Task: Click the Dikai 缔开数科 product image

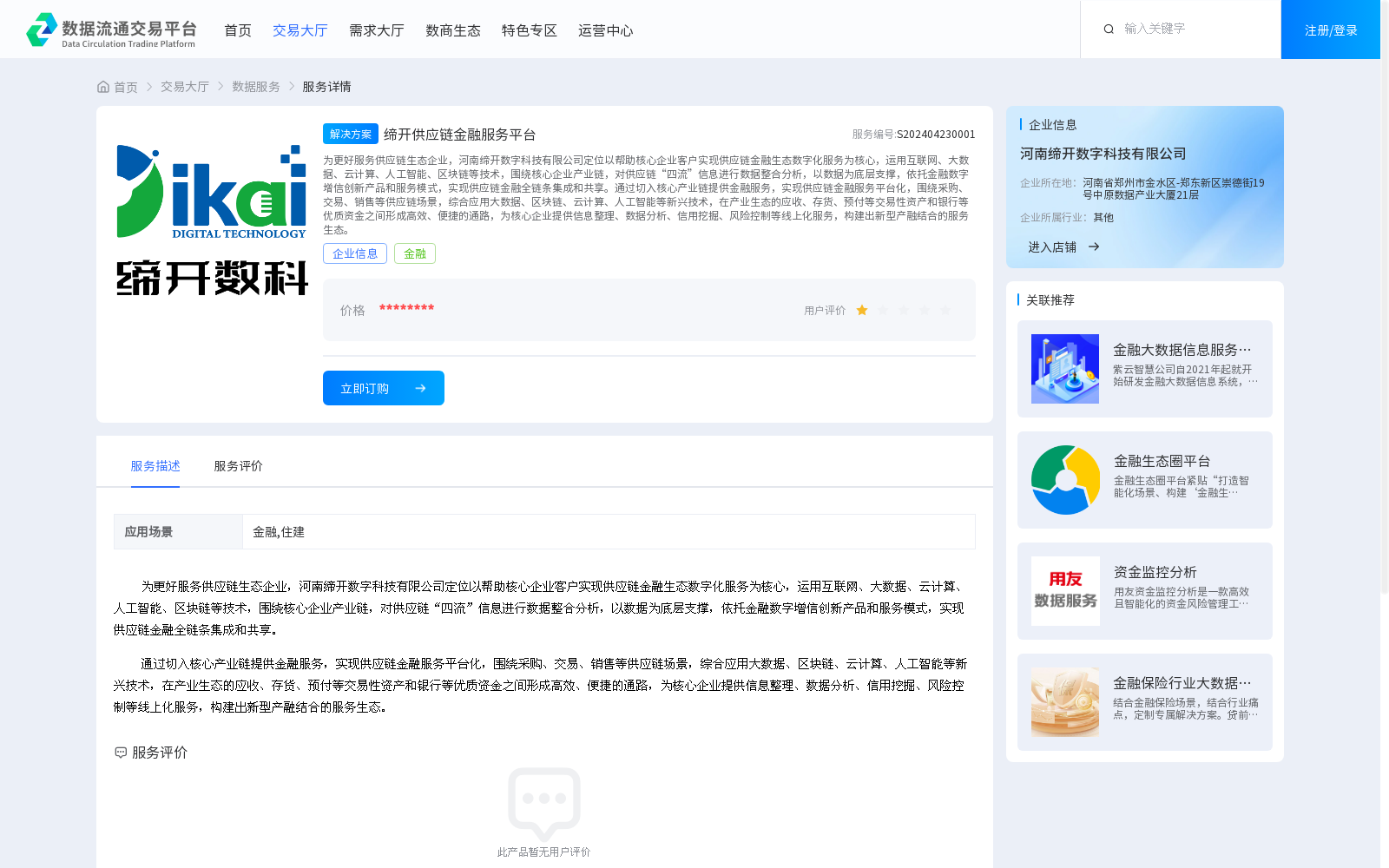Action: [x=212, y=220]
